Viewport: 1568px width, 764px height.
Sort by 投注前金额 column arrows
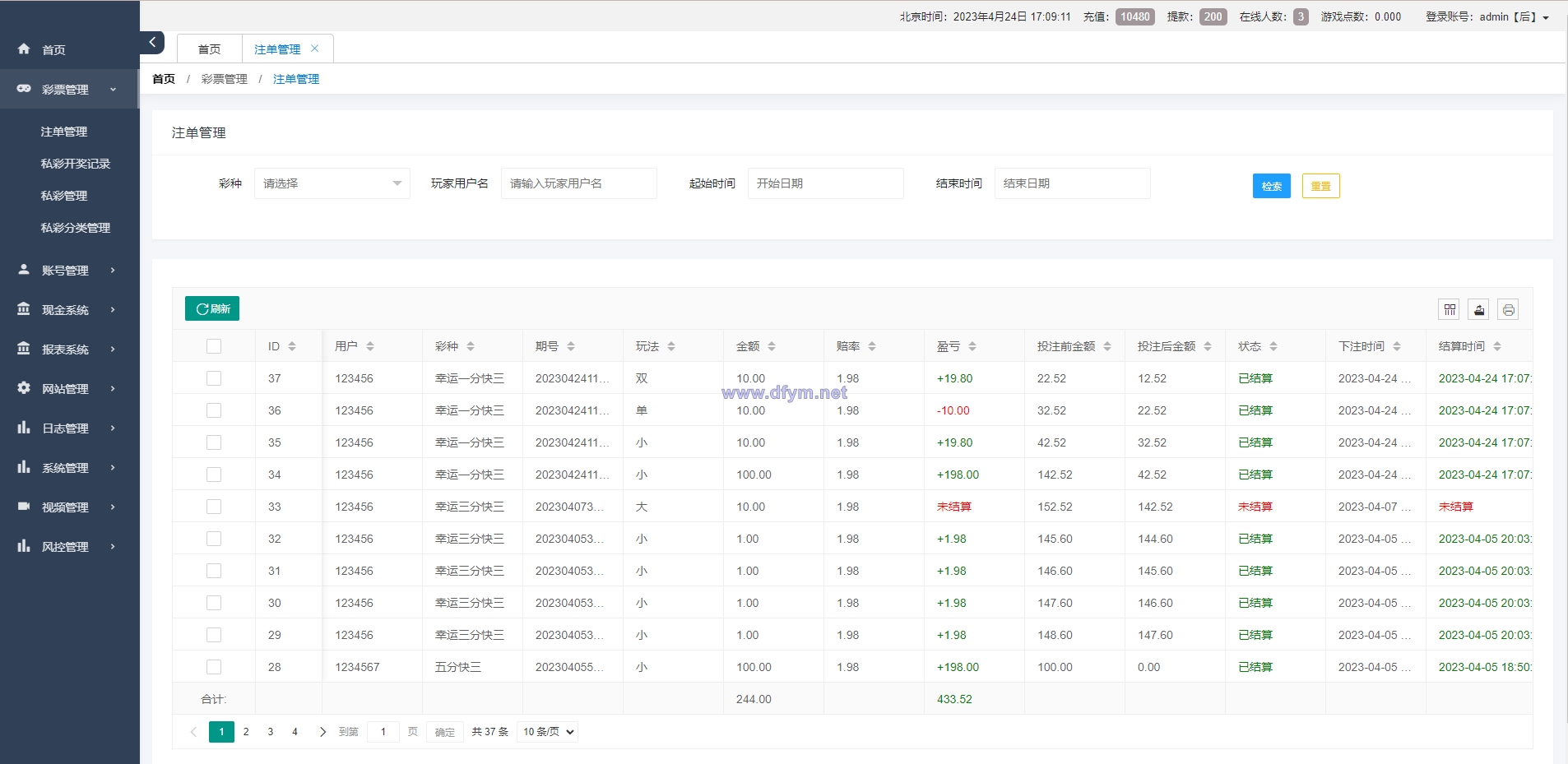tap(1107, 346)
